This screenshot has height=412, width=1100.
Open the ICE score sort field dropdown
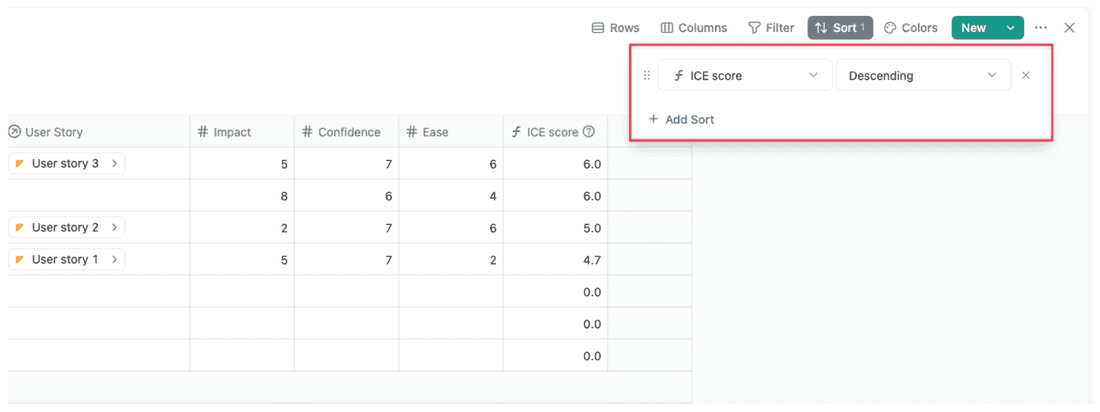[744, 76]
